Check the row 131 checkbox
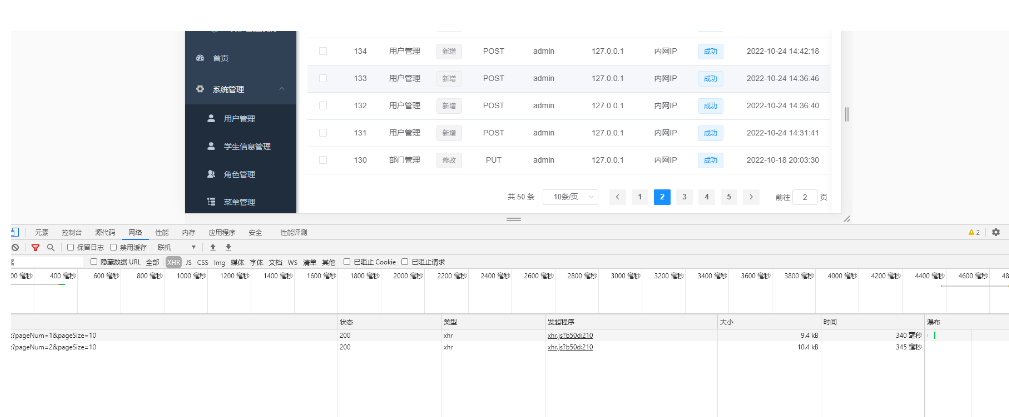 [323, 133]
